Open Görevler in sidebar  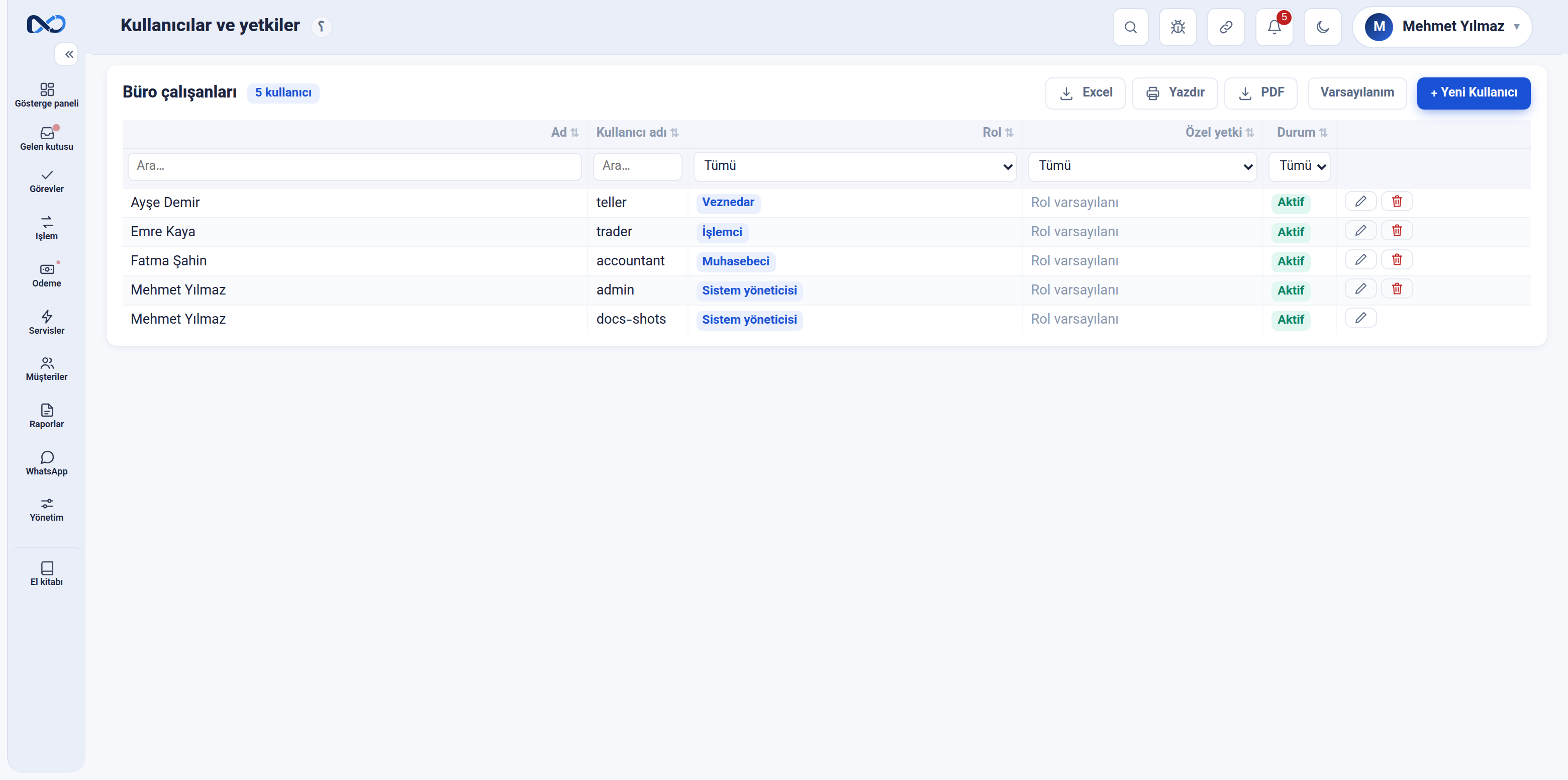coord(47,181)
